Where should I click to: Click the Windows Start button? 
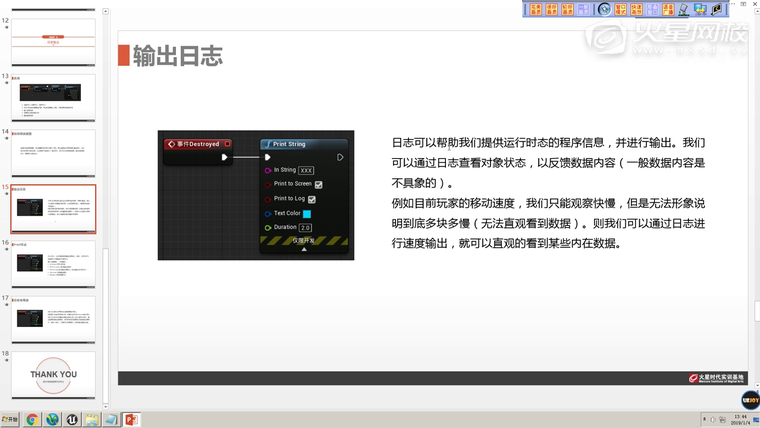pos(11,419)
